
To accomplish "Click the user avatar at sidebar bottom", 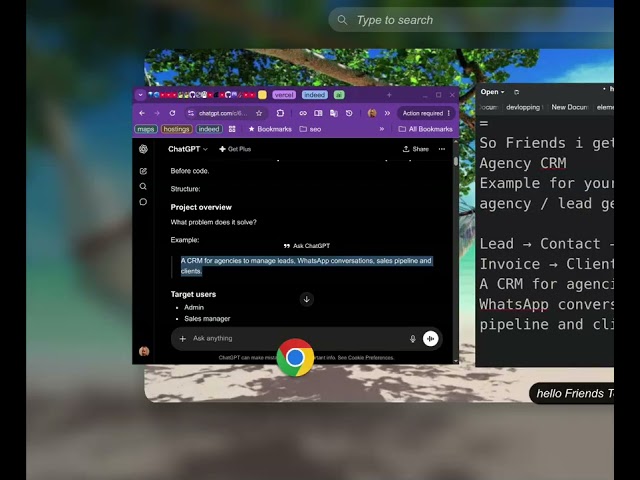I will tap(144, 351).
